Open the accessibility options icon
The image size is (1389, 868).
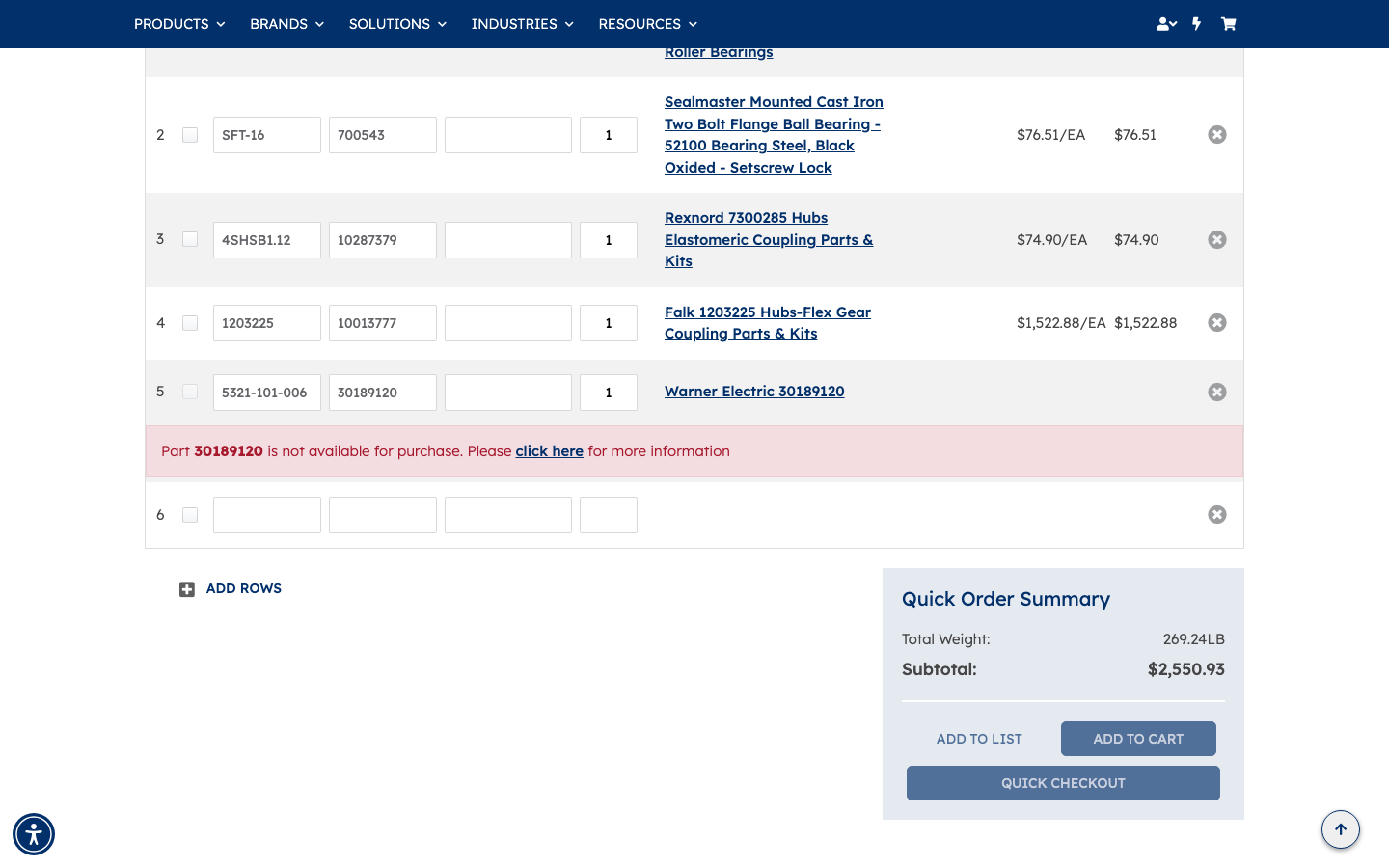(x=34, y=834)
